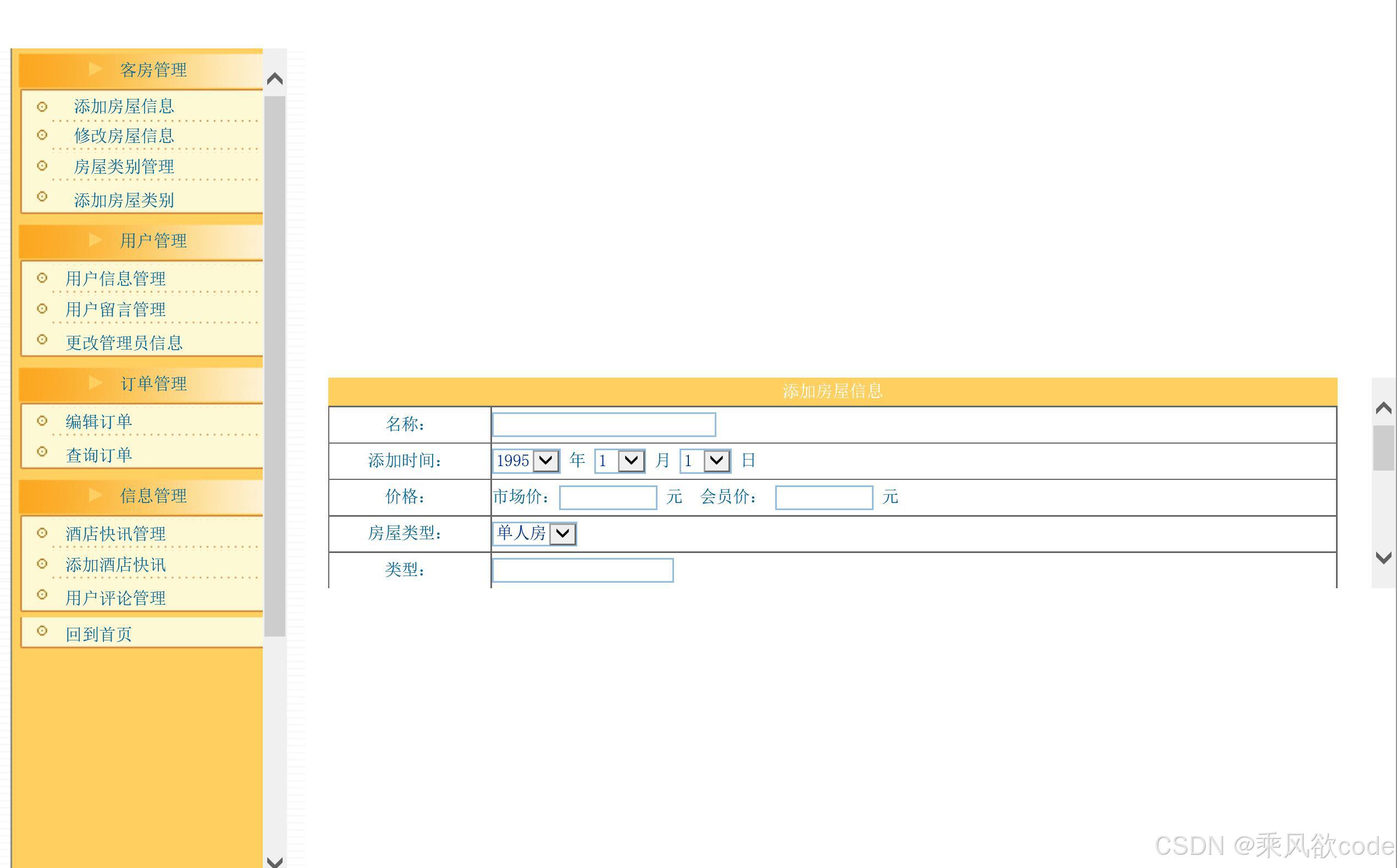
Task: Click form panel scroll-down arrow
Action: 1383,558
